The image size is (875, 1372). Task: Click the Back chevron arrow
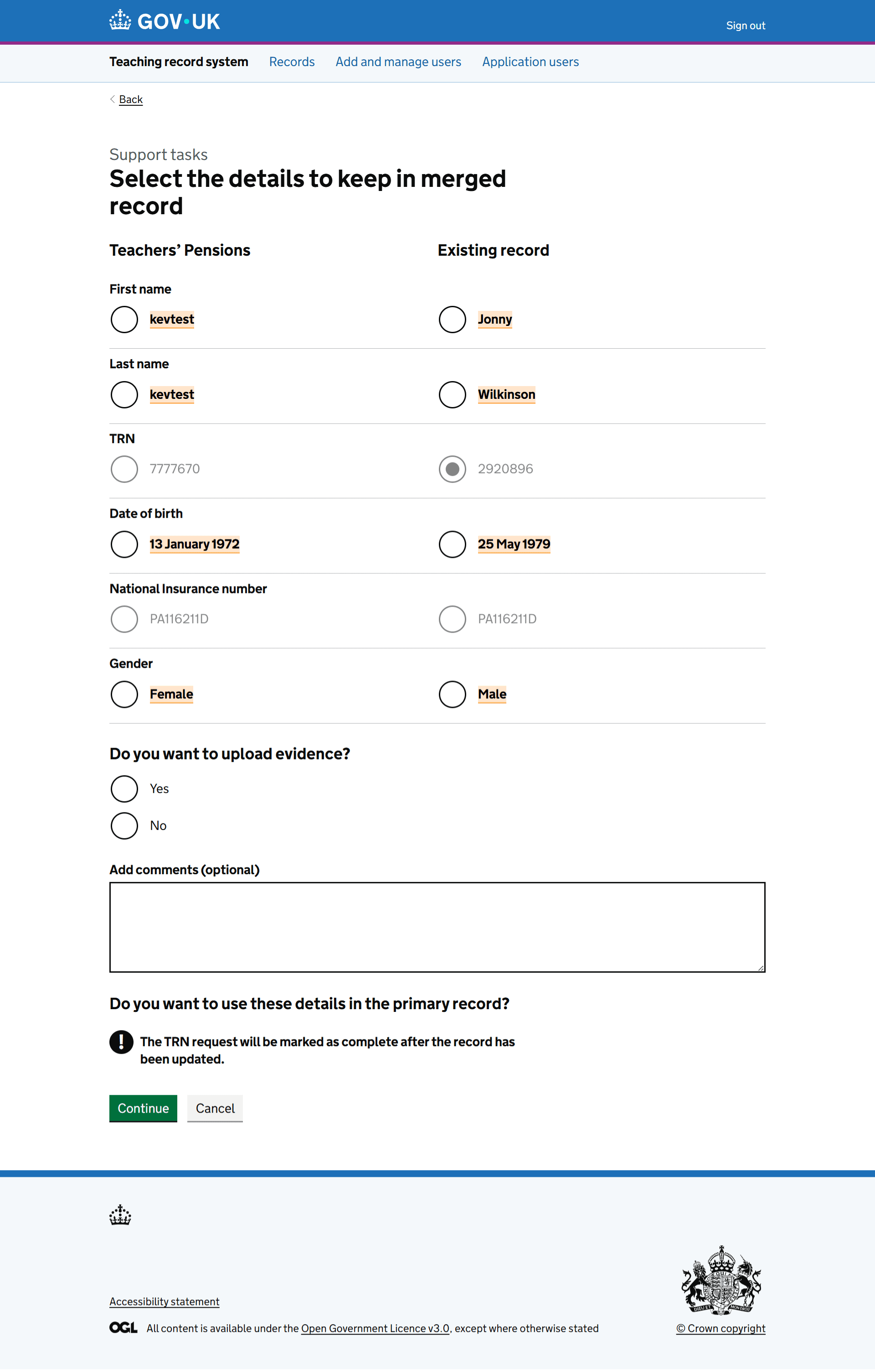click(x=113, y=99)
